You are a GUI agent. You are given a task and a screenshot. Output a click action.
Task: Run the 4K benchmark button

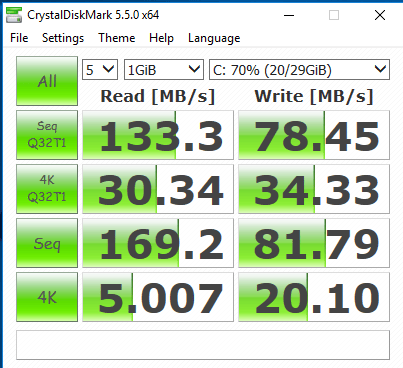tap(47, 297)
